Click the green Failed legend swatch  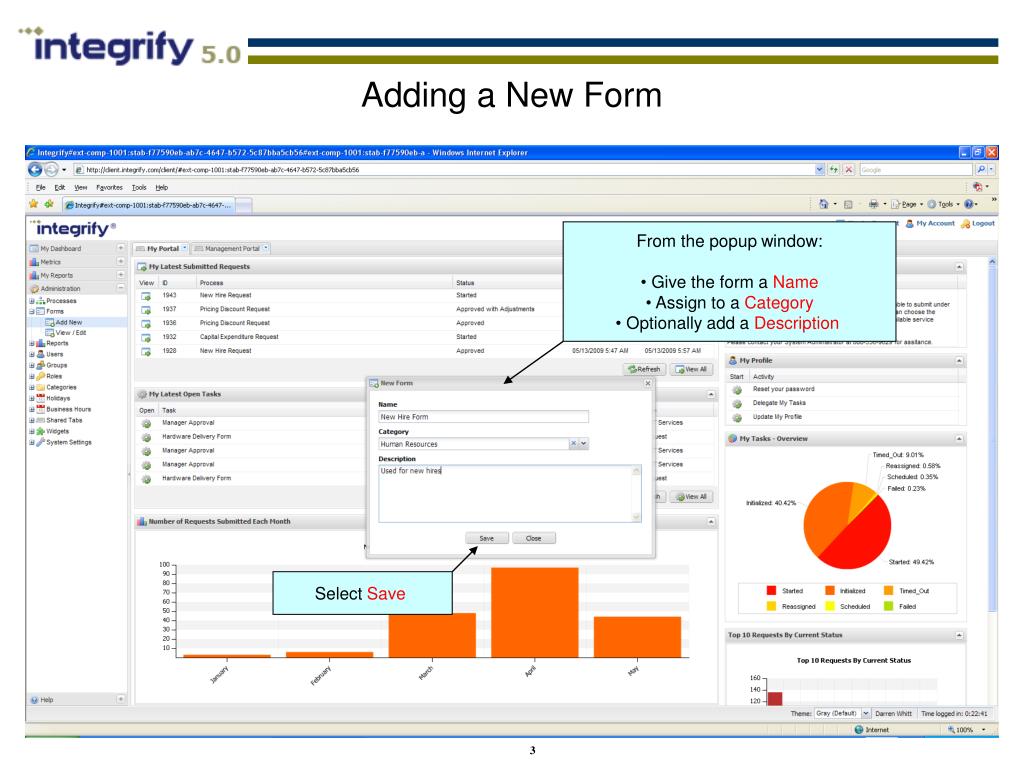(x=888, y=607)
